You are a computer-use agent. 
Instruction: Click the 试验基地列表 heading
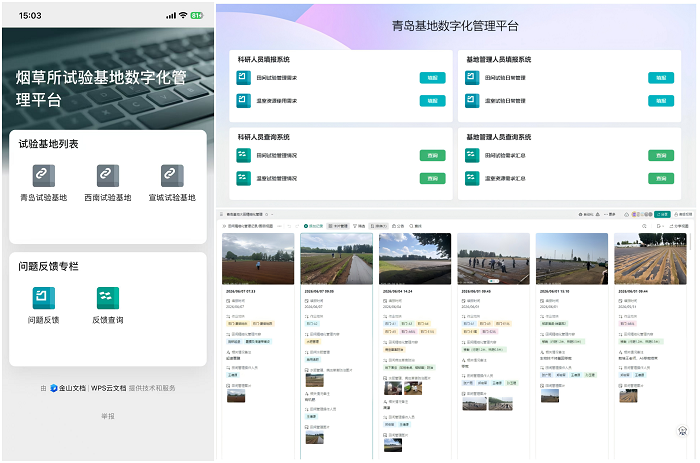click(x=48, y=144)
